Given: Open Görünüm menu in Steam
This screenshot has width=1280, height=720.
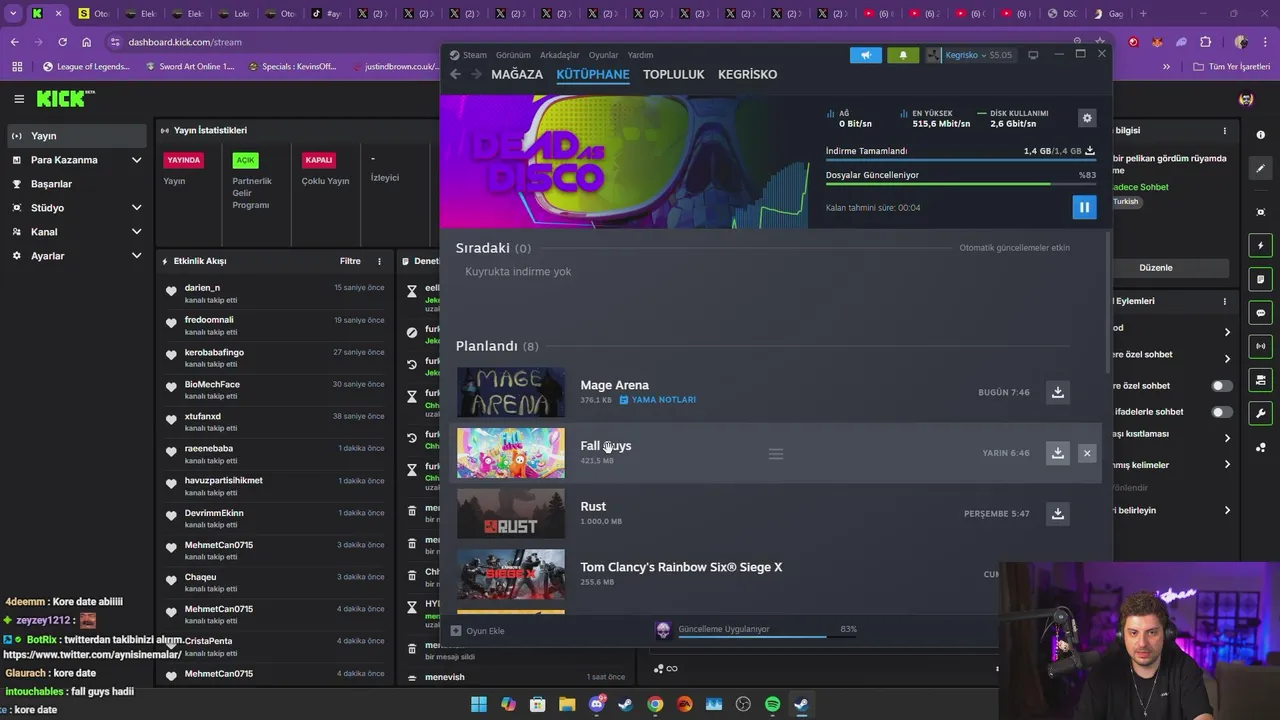Looking at the screenshot, I should pos(513,55).
